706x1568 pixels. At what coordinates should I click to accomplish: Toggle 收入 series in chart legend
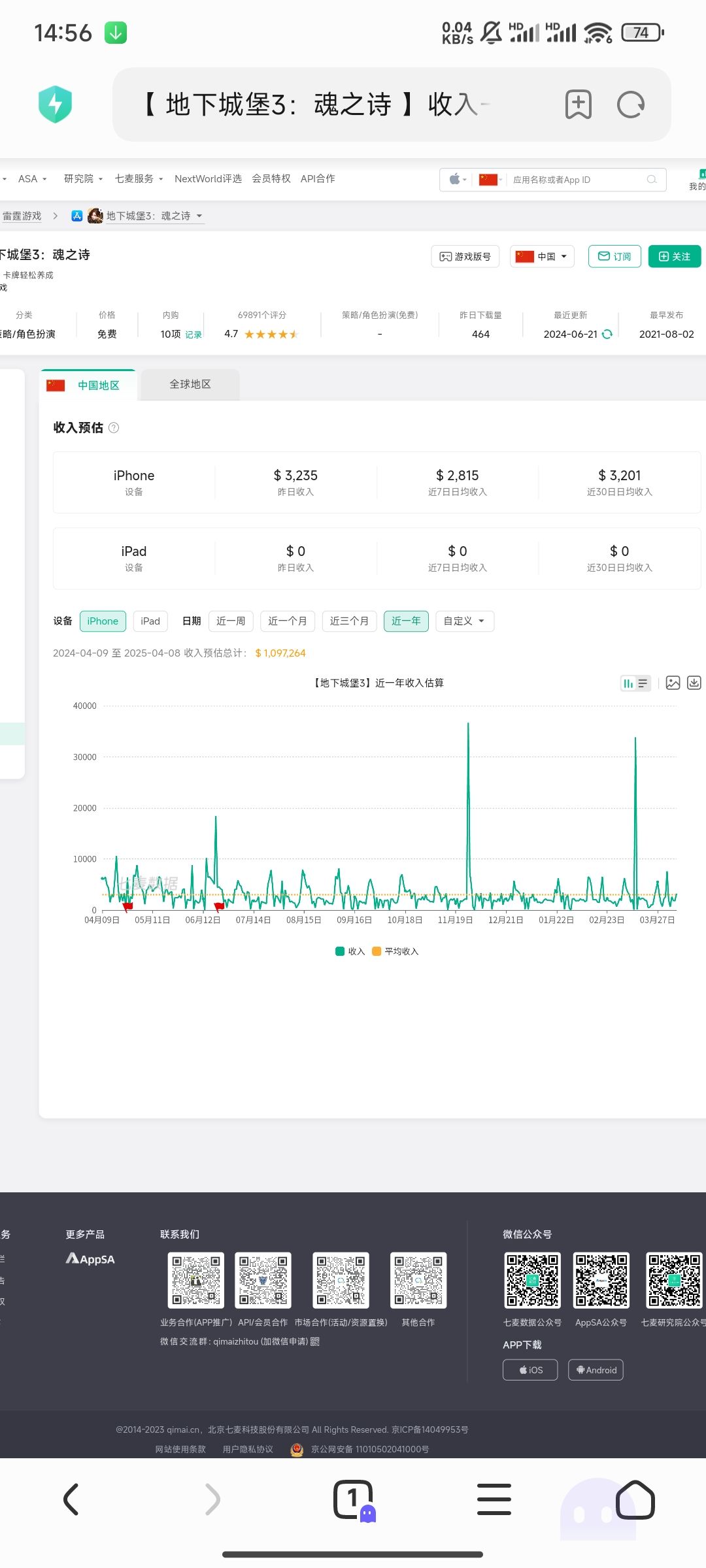[350, 951]
